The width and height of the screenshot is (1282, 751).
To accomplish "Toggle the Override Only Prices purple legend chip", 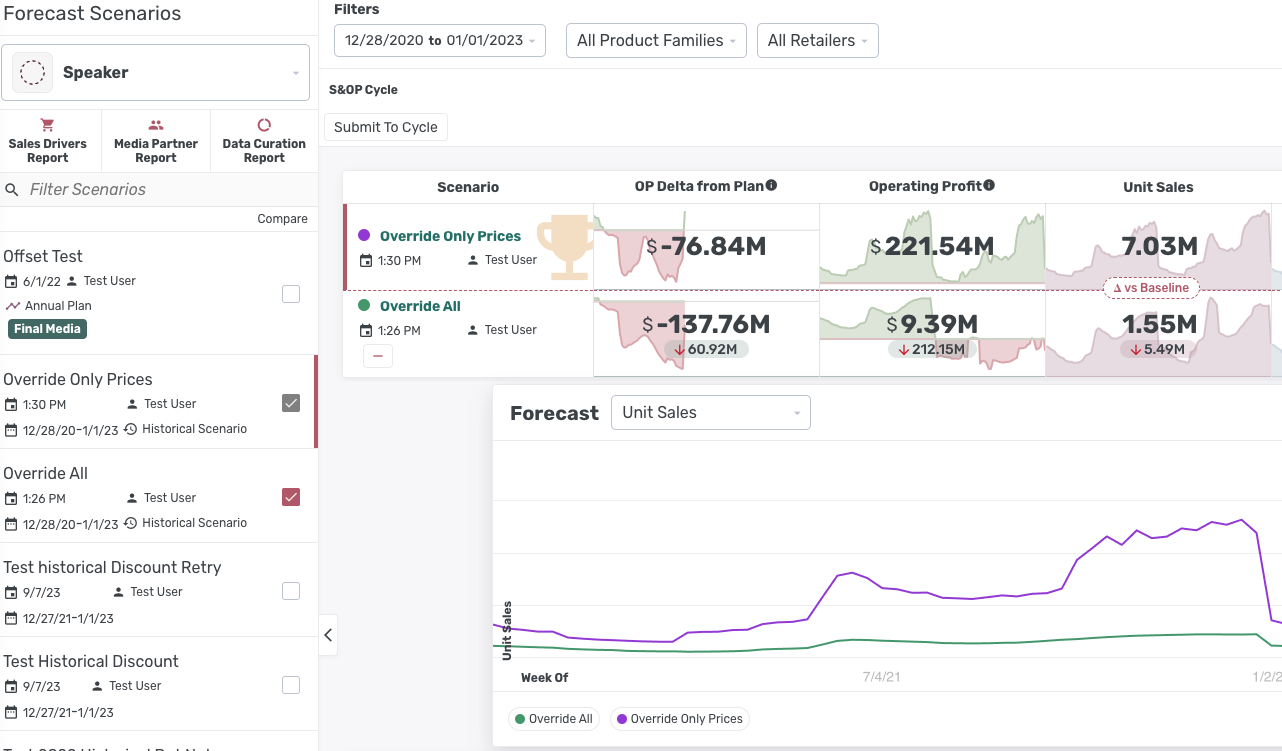I will pos(679,719).
